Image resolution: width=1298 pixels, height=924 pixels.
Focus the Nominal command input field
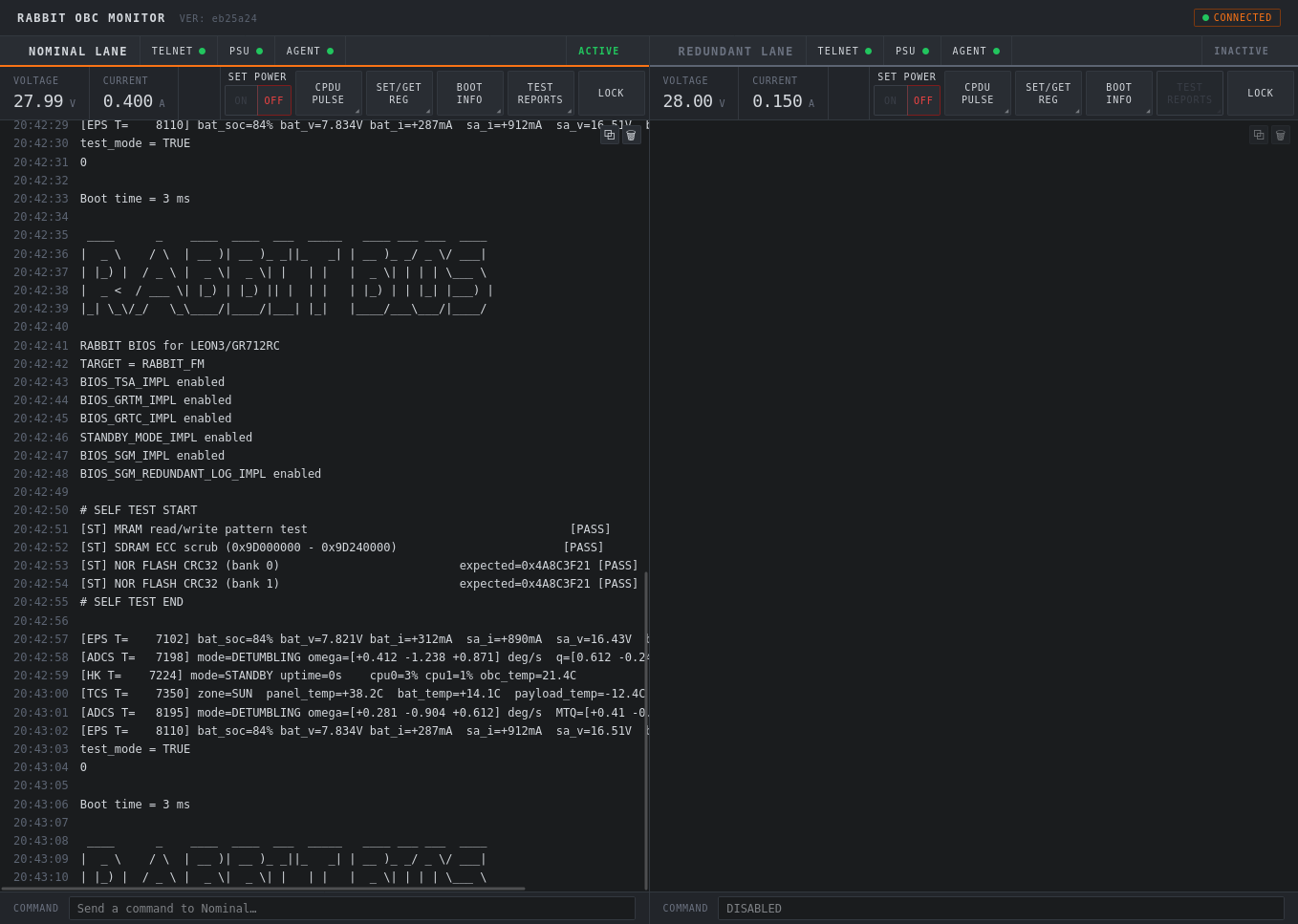tap(352, 909)
